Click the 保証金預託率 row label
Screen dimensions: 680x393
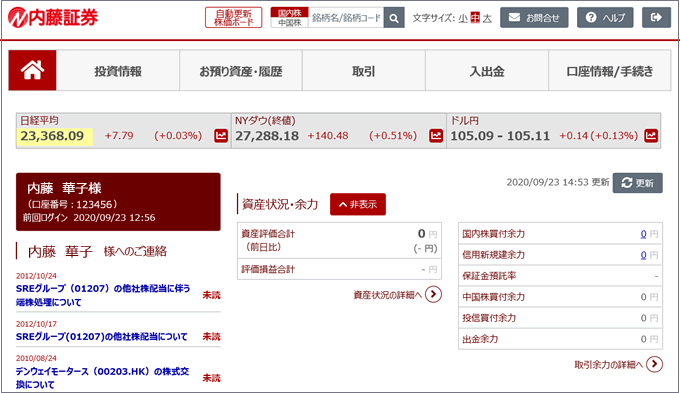489,276
